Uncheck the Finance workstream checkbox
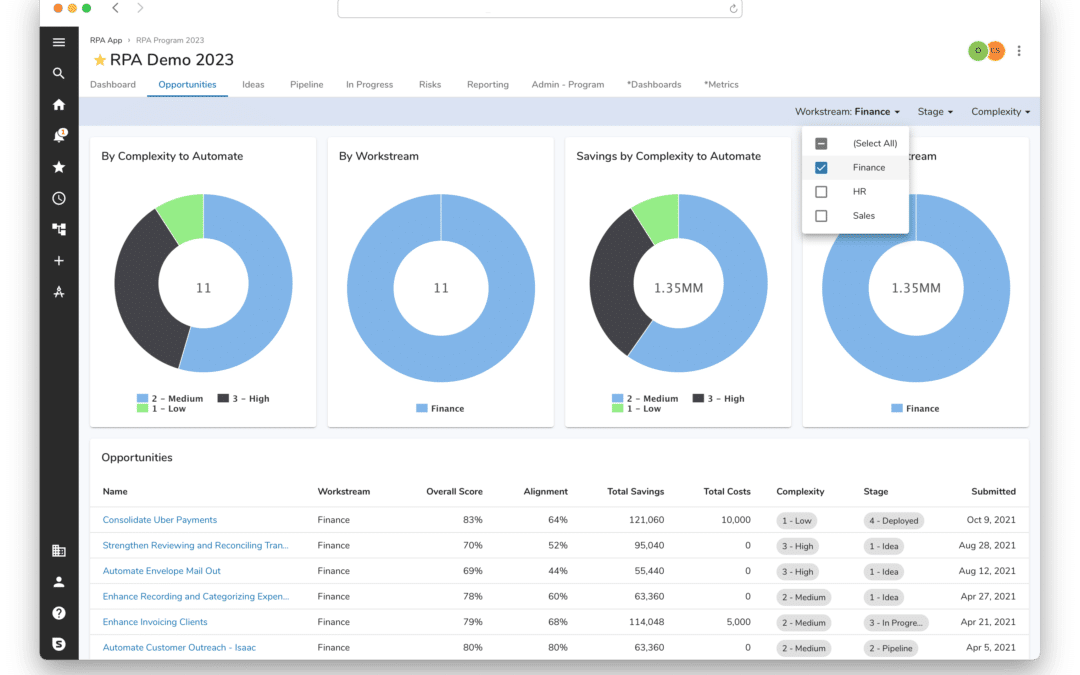 coord(821,168)
